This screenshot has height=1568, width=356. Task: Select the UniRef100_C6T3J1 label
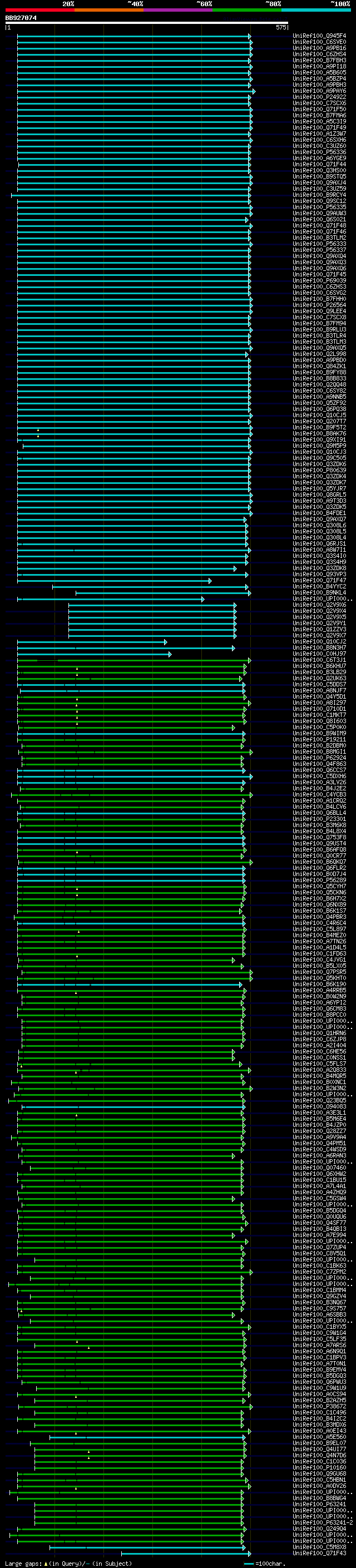pos(319,660)
